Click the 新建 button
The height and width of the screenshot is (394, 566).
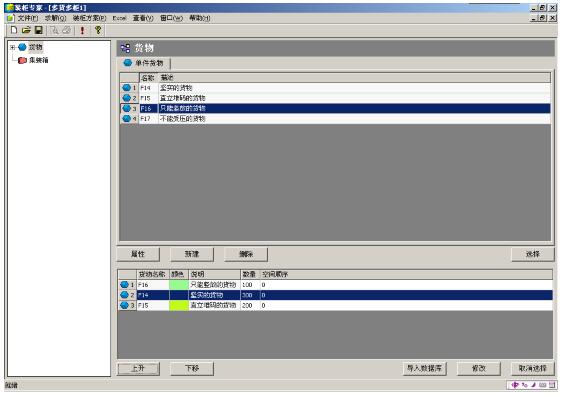click(x=192, y=254)
